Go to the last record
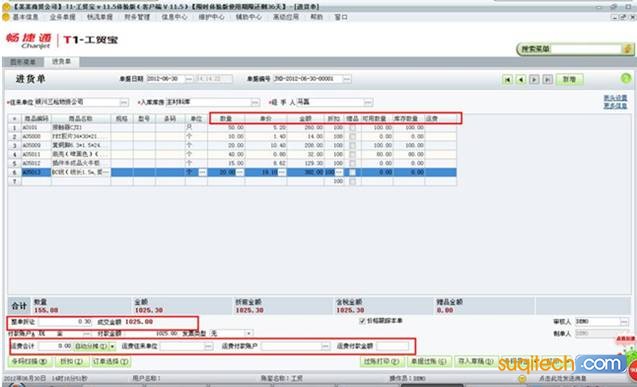Viewport: 637px width, 387px height. (548, 80)
